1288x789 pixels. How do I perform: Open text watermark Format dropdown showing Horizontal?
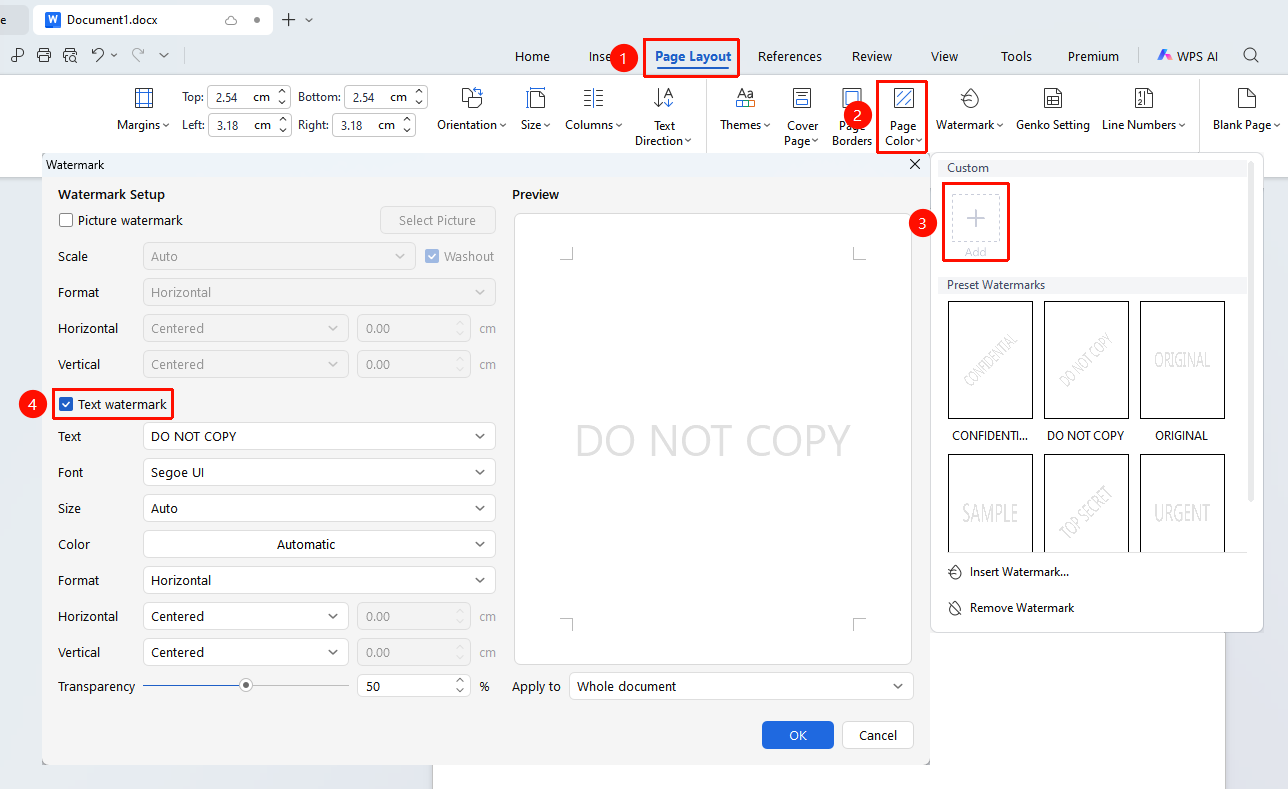click(x=319, y=580)
